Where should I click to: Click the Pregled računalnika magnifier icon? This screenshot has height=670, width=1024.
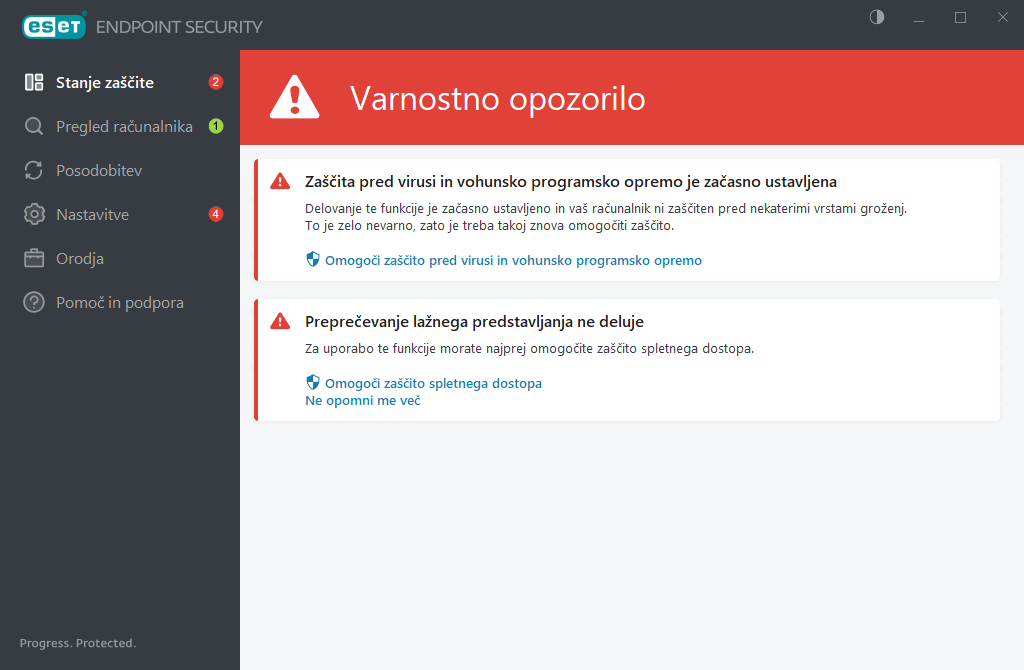coord(34,127)
